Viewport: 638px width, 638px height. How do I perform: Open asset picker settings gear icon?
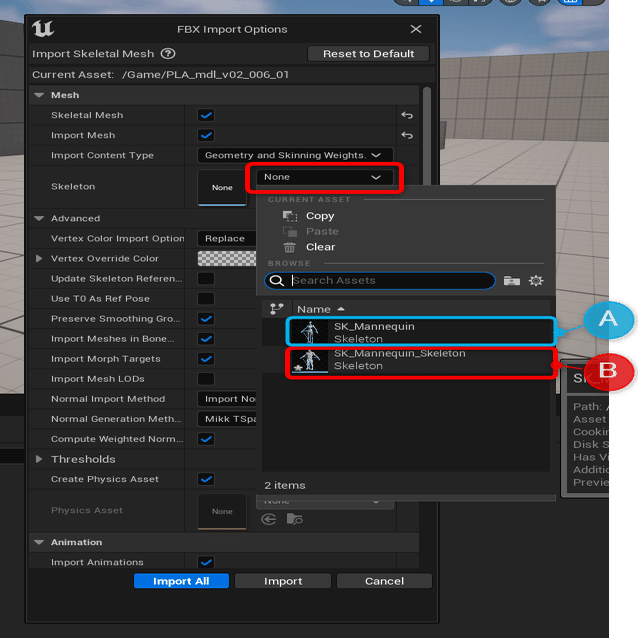pos(536,280)
